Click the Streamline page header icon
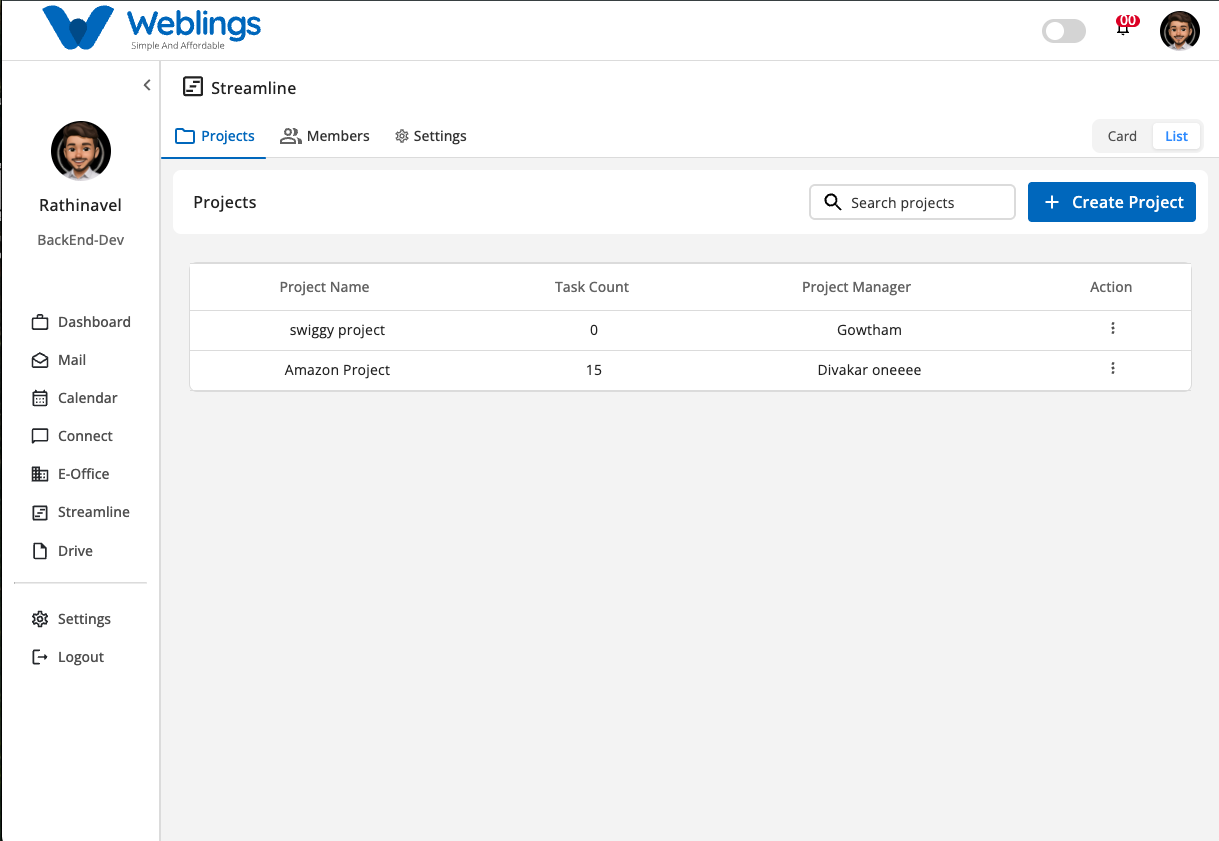1219x841 pixels. 193,87
